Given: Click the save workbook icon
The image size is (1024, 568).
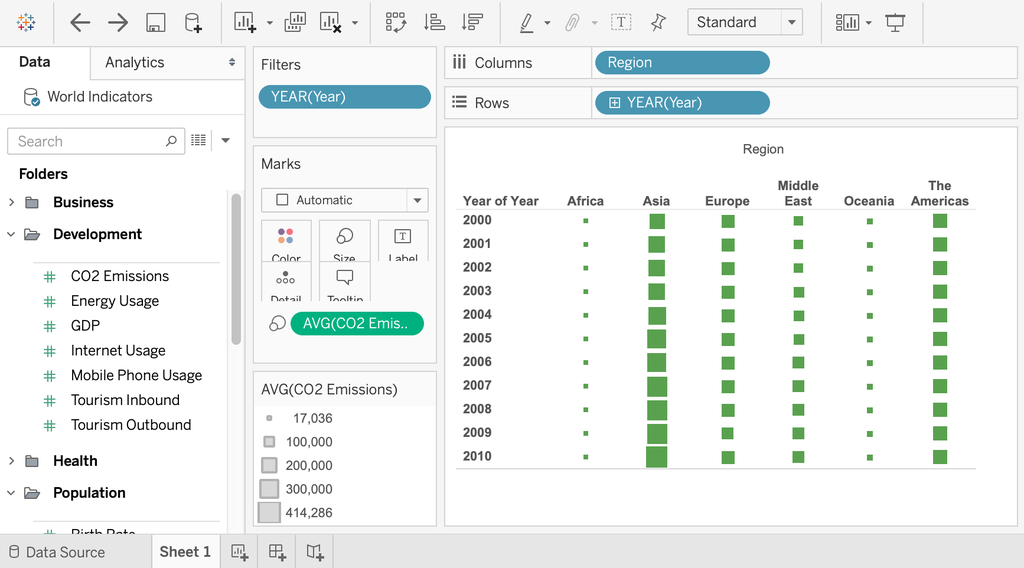Looking at the screenshot, I should 155,22.
